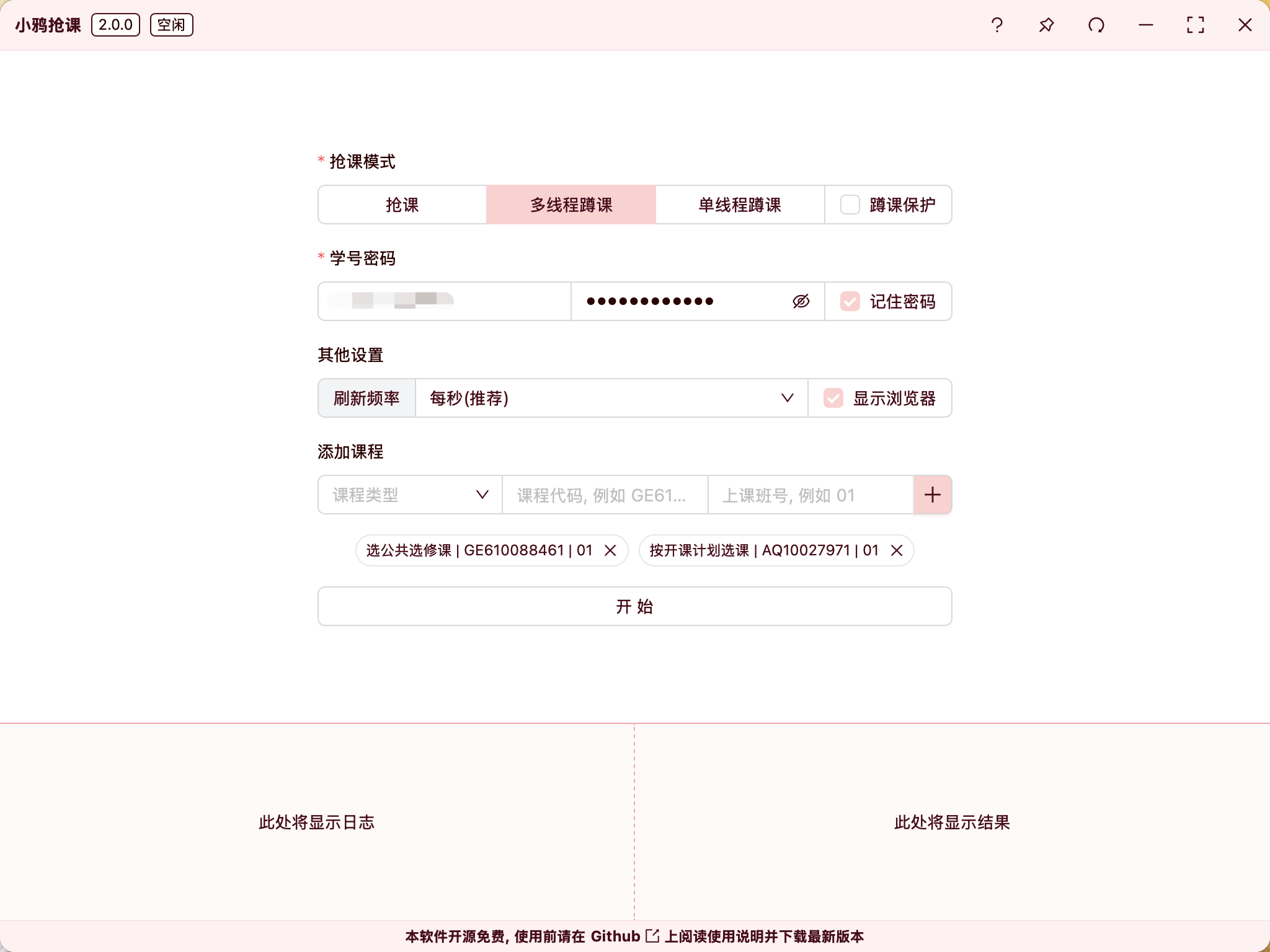
Task: Remove the GE610088461 course tag
Action: click(610, 550)
